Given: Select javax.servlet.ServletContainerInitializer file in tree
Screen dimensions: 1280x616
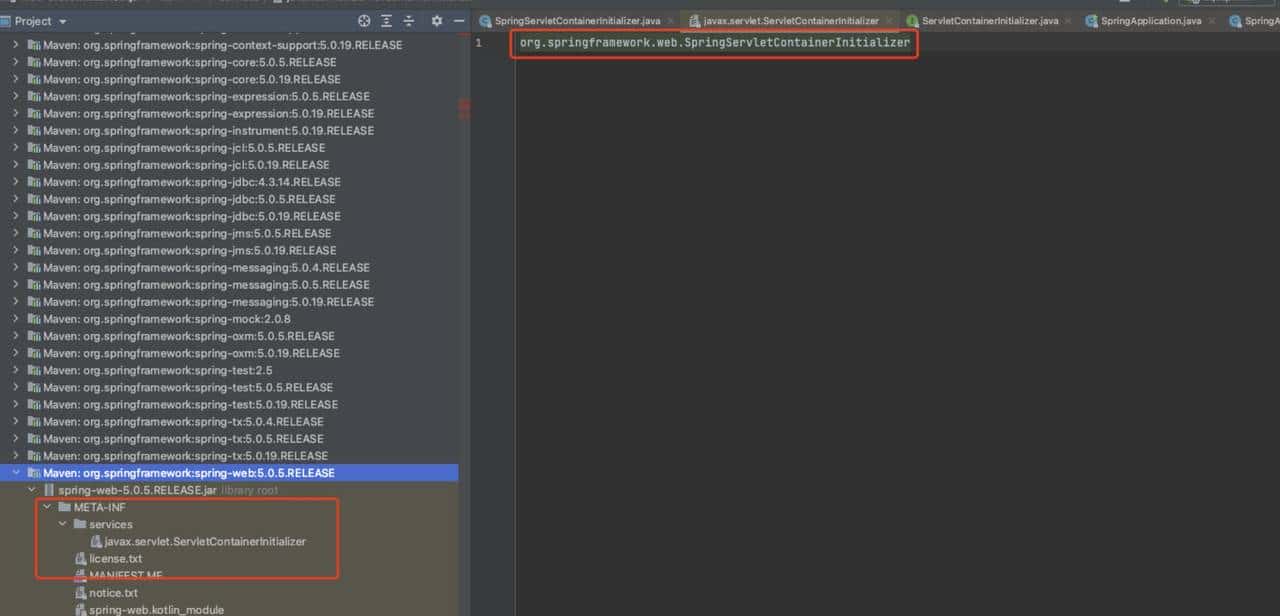Looking at the screenshot, I should click(x=204, y=542).
